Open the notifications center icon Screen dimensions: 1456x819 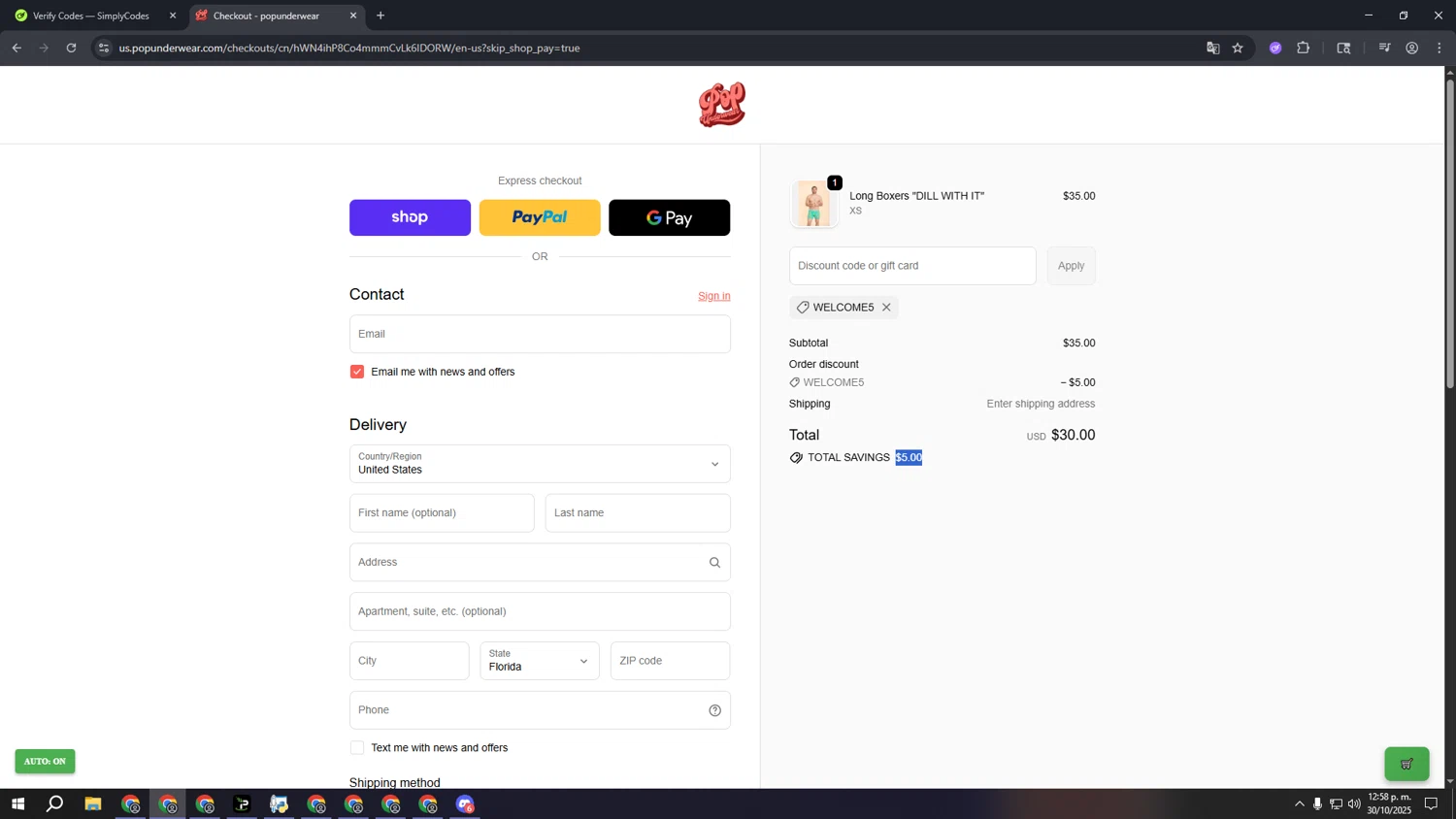click(x=1431, y=803)
